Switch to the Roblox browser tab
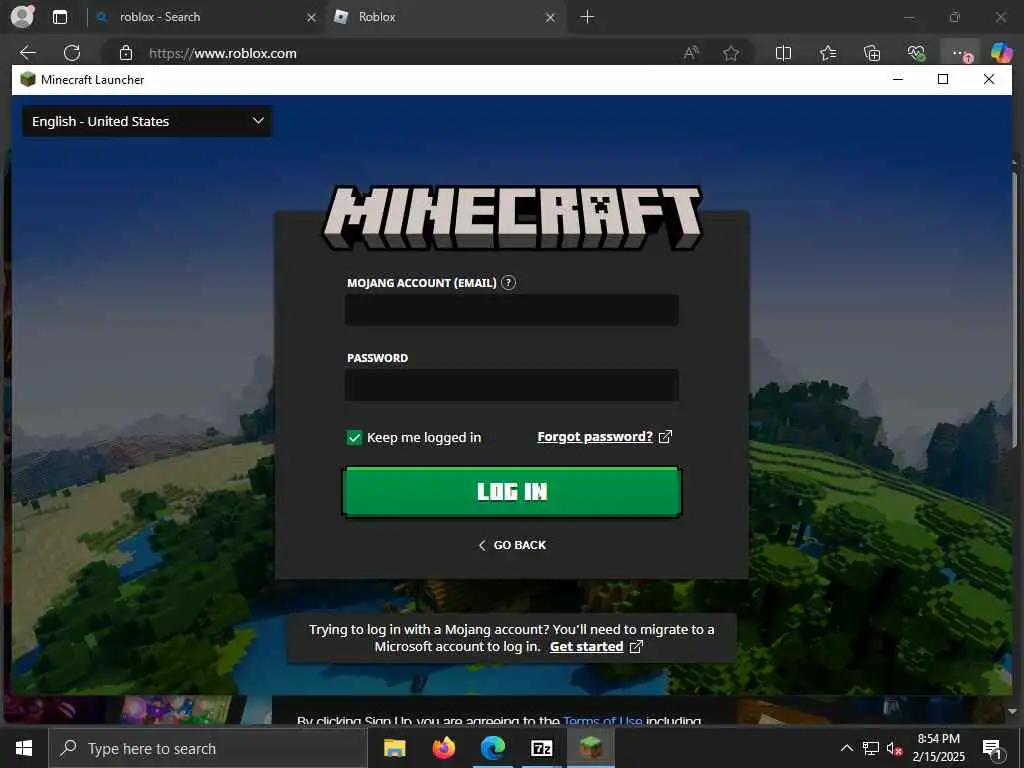Screen dimensions: 1024x768 click(446, 17)
